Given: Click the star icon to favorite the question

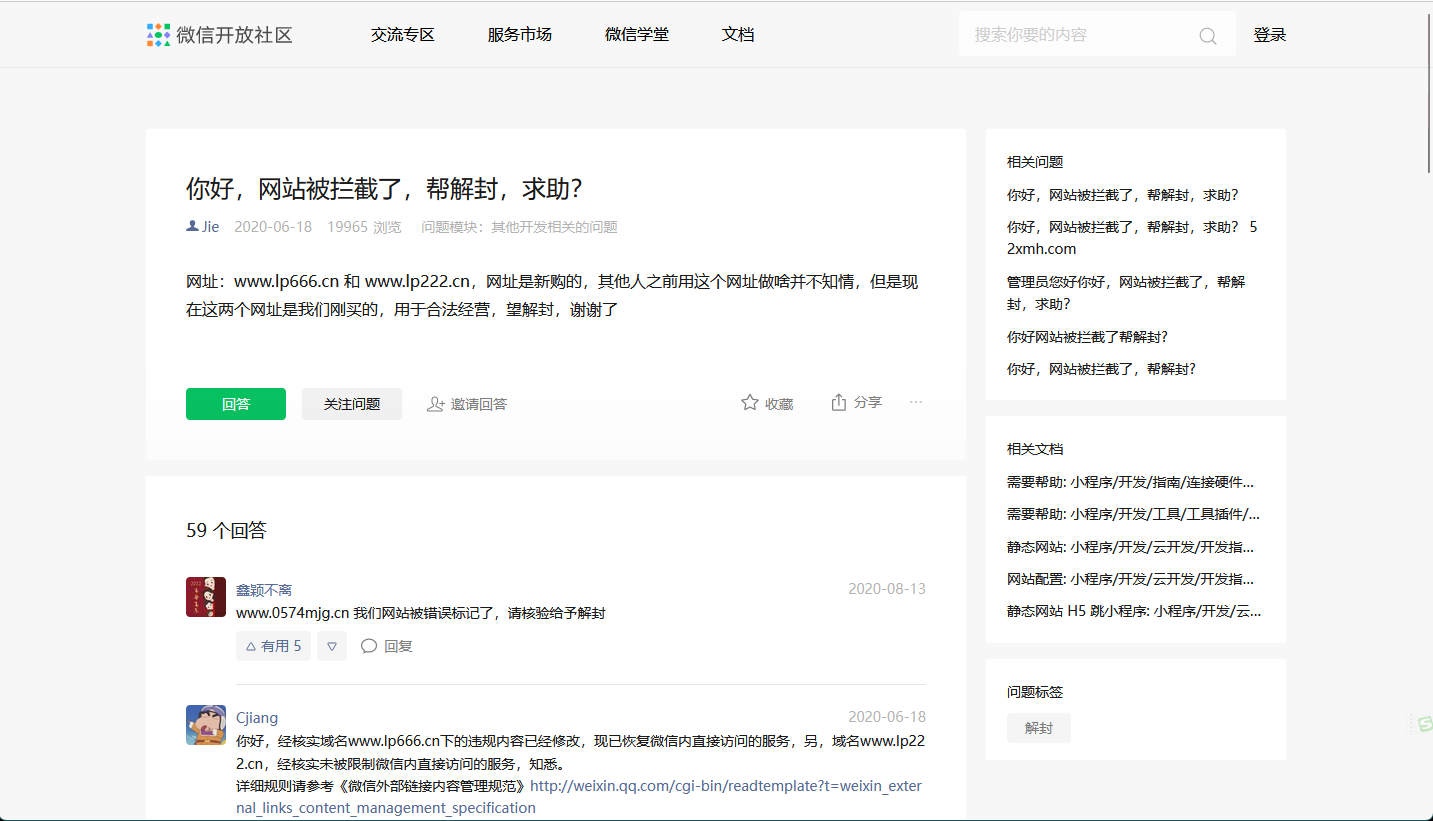Looking at the screenshot, I should [x=750, y=403].
